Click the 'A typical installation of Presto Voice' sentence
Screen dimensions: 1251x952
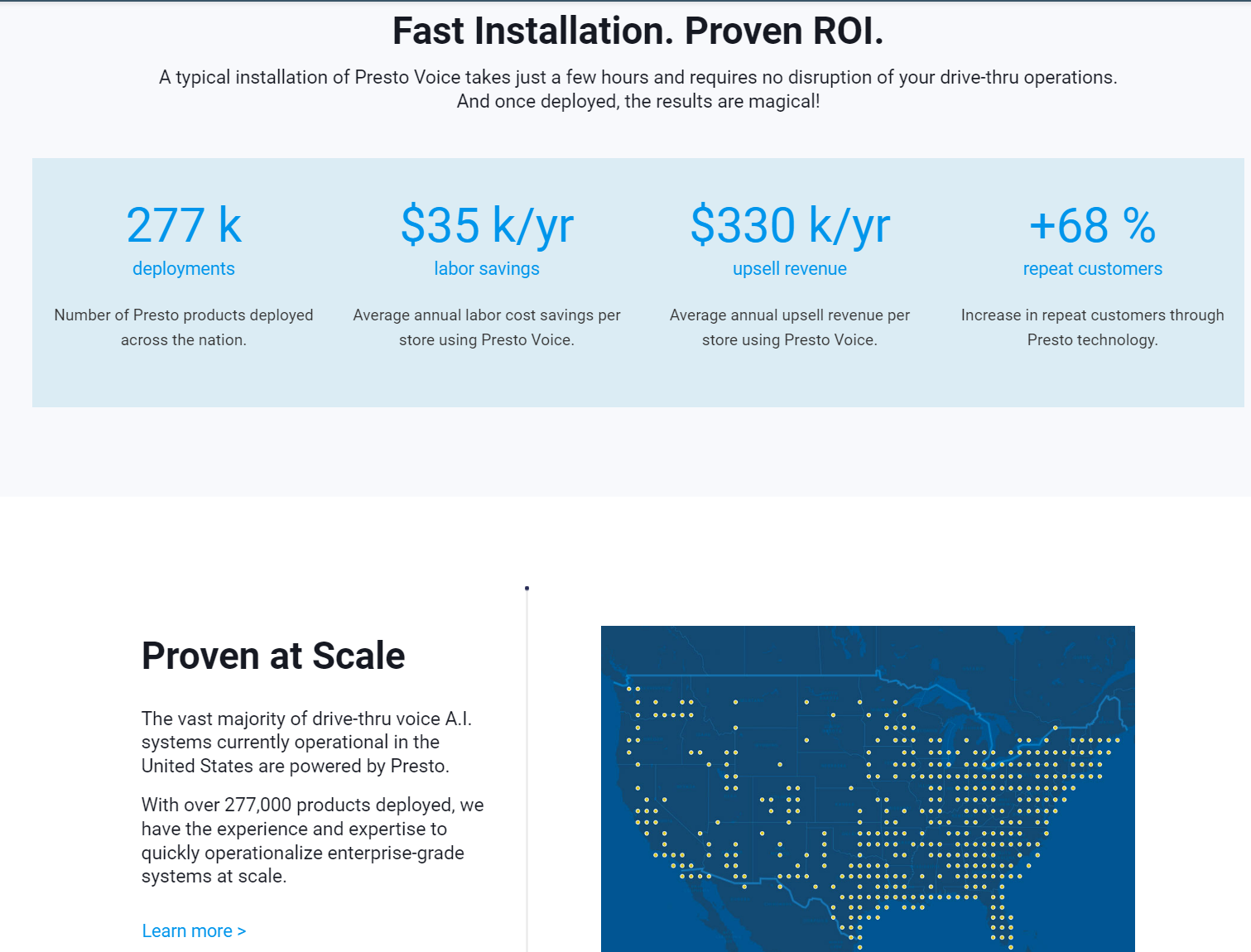click(x=638, y=77)
